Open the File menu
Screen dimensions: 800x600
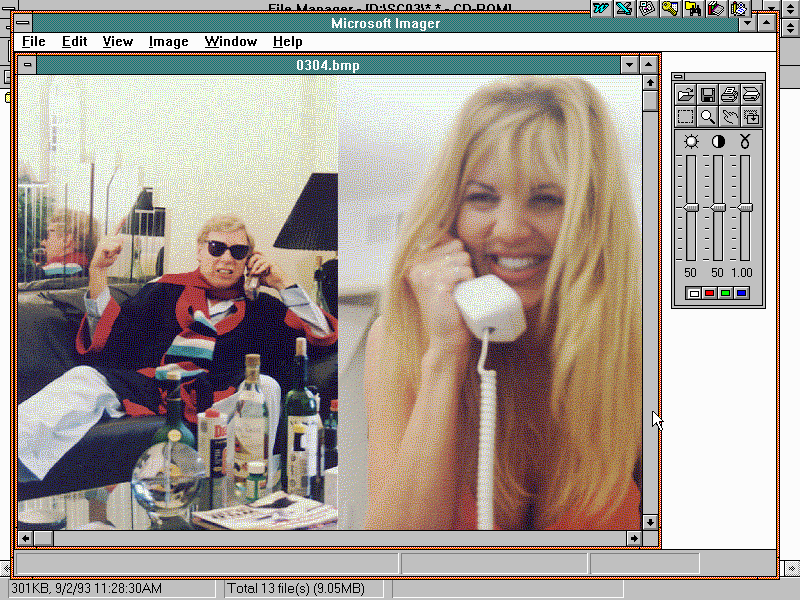point(33,42)
